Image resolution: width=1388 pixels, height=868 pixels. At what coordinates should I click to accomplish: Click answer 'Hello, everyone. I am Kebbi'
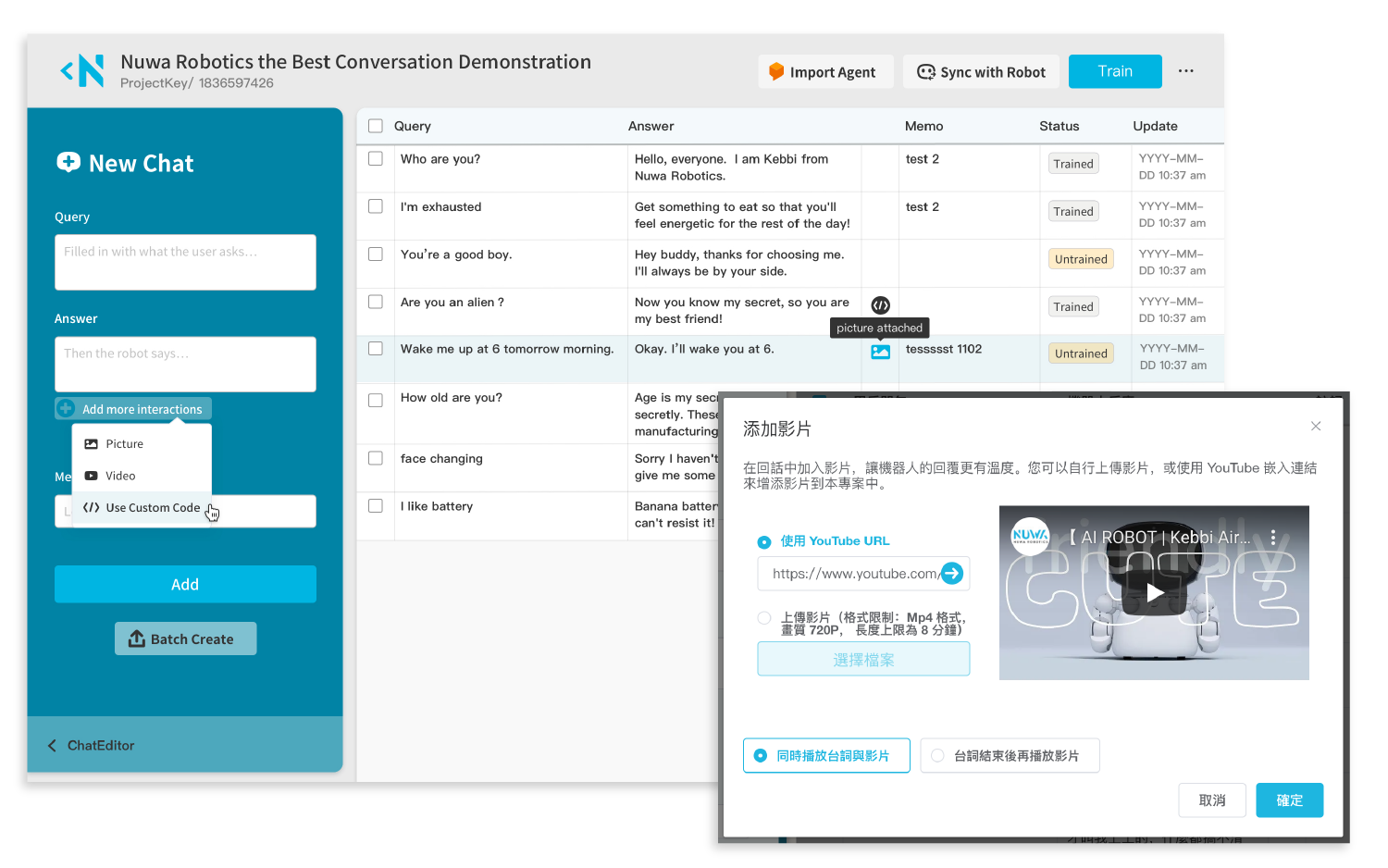[x=731, y=167]
